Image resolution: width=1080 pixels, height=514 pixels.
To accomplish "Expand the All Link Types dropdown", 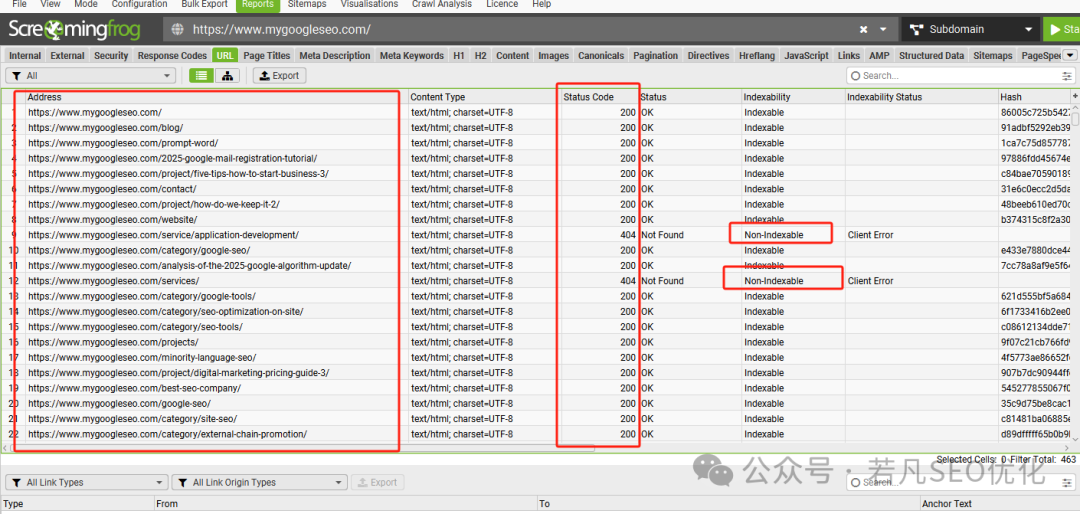I will [86, 482].
